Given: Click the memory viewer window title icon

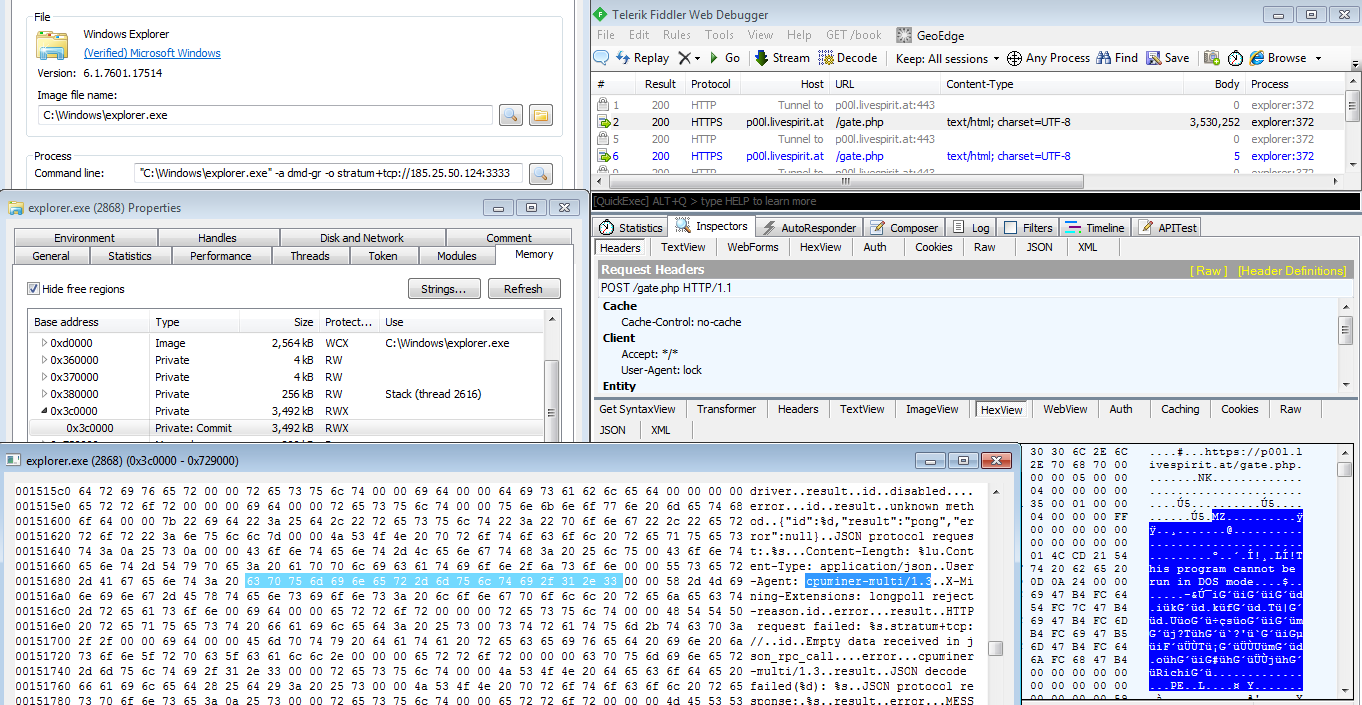Looking at the screenshot, I should 14,460.
